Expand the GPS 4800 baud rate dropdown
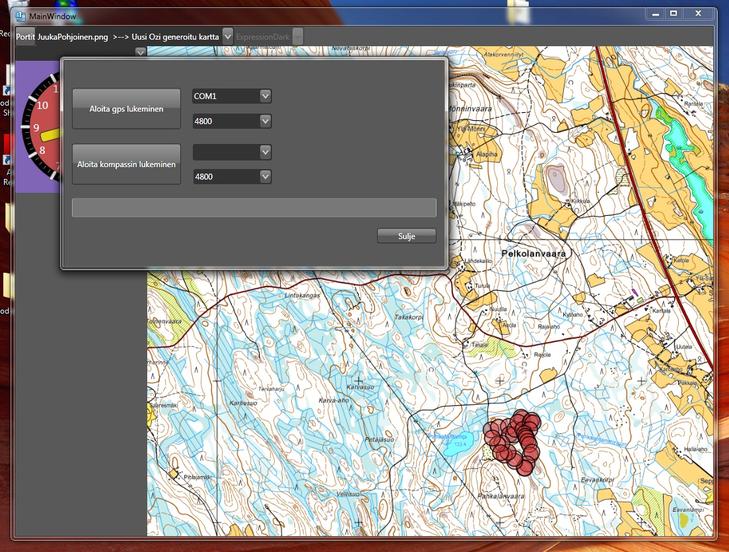729x552 pixels. (265, 121)
